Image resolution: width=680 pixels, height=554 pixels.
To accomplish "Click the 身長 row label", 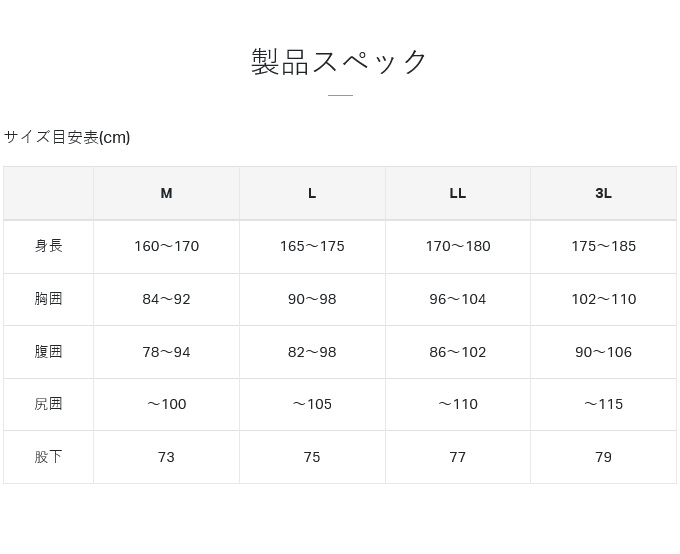I will pyautogui.click(x=48, y=246).
